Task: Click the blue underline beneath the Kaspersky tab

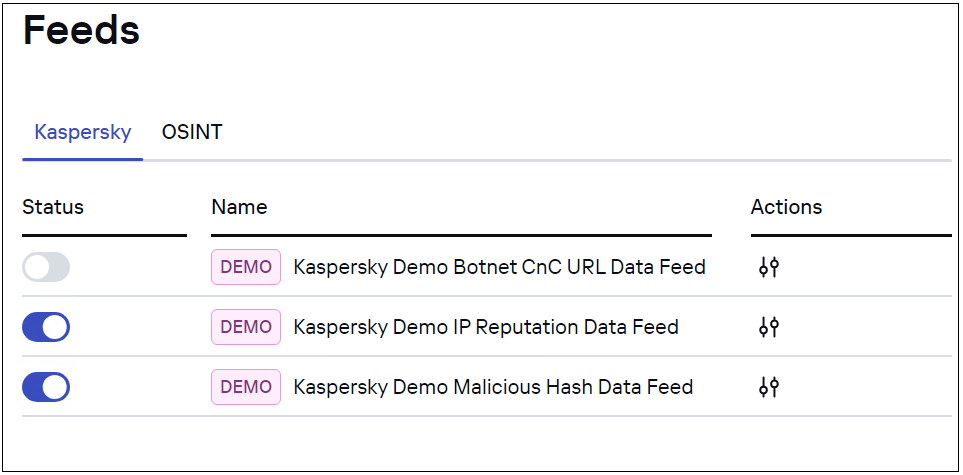Action: [83, 159]
